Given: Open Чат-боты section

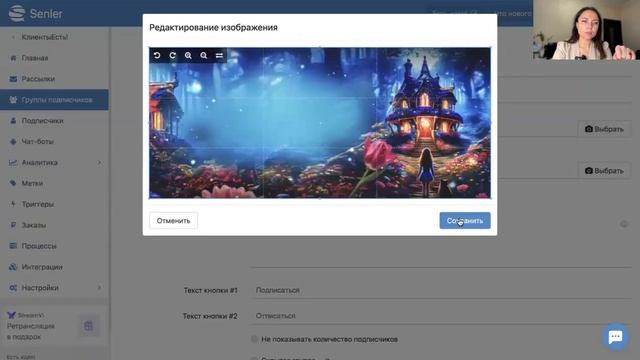Looking at the screenshot, I should 38,142.
